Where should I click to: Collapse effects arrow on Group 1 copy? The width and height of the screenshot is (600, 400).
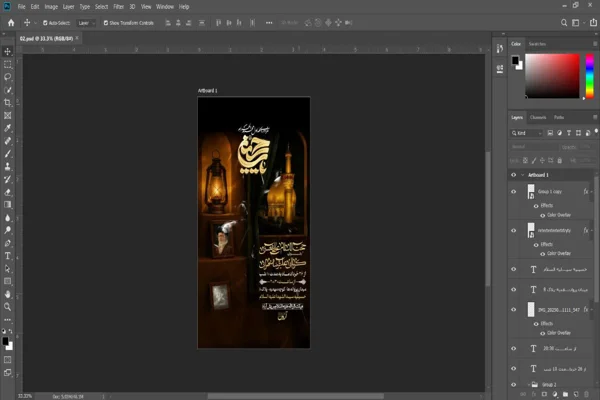[592, 191]
